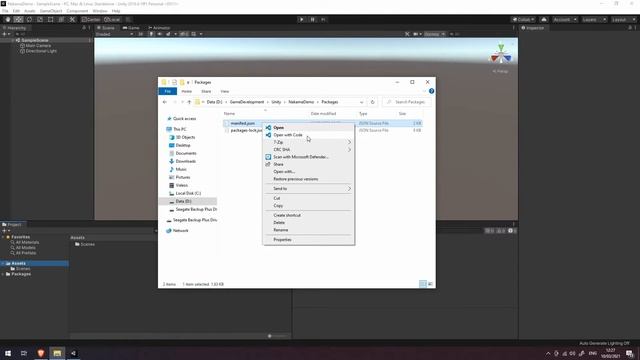The image size is (640, 360).
Task: Select Unity's Hand tool in the toolbar
Action: pos(8,19)
